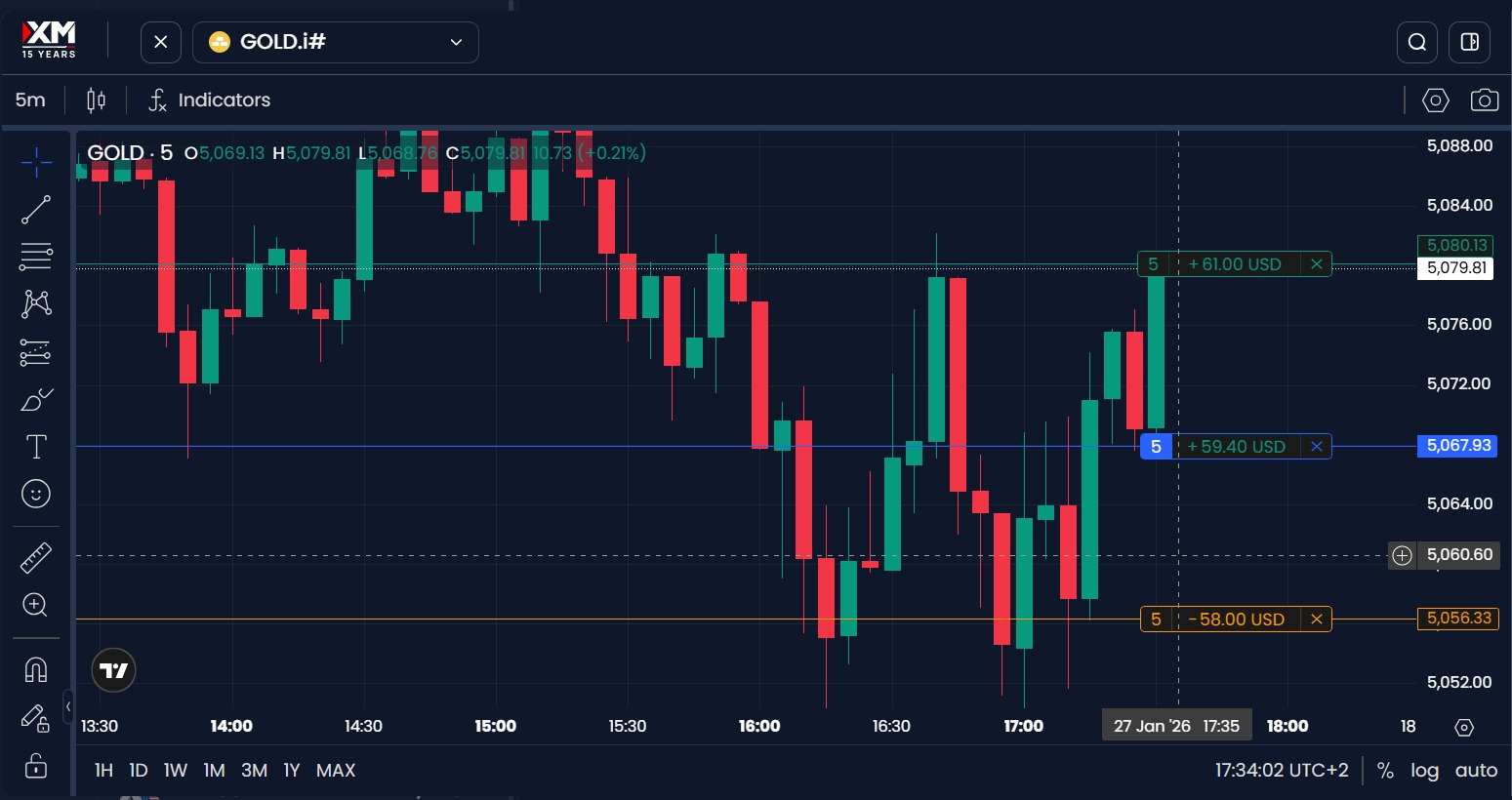This screenshot has width=1512, height=800.
Task: Choose the text annotation tool
Action: [36, 446]
